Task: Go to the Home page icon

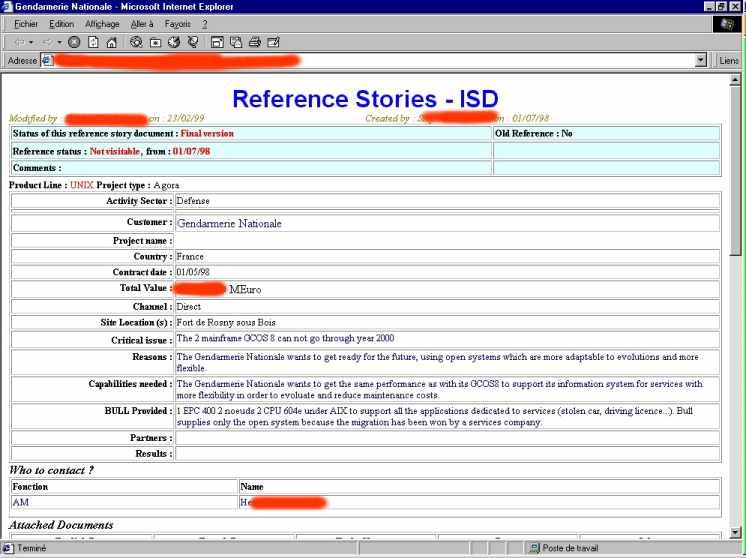Action: click(111, 42)
